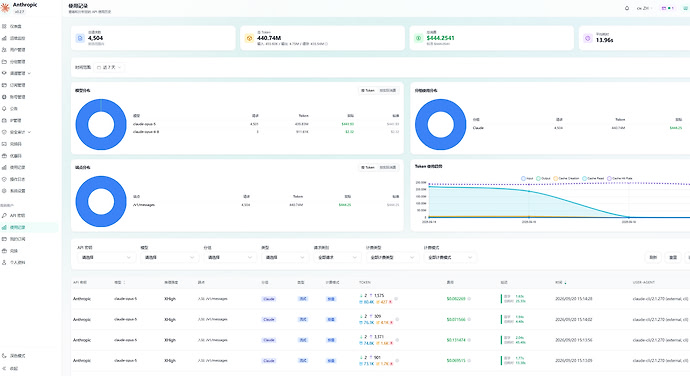Click the orange icon on 440.74M card
The width and height of the screenshot is (690, 376).
(x=250, y=38)
